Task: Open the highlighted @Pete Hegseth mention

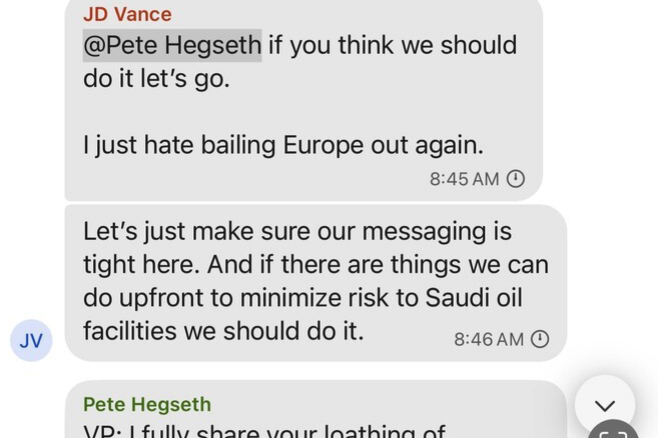Action: coord(172,45)
